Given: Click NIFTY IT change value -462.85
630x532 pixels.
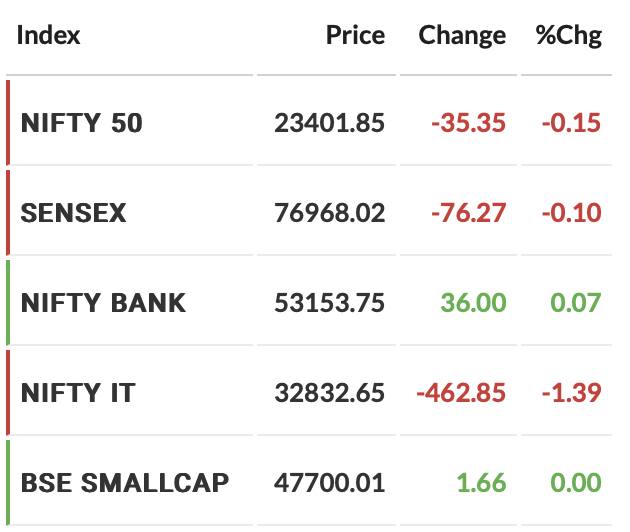Looking at the screenshot, I should click(461, 393).
